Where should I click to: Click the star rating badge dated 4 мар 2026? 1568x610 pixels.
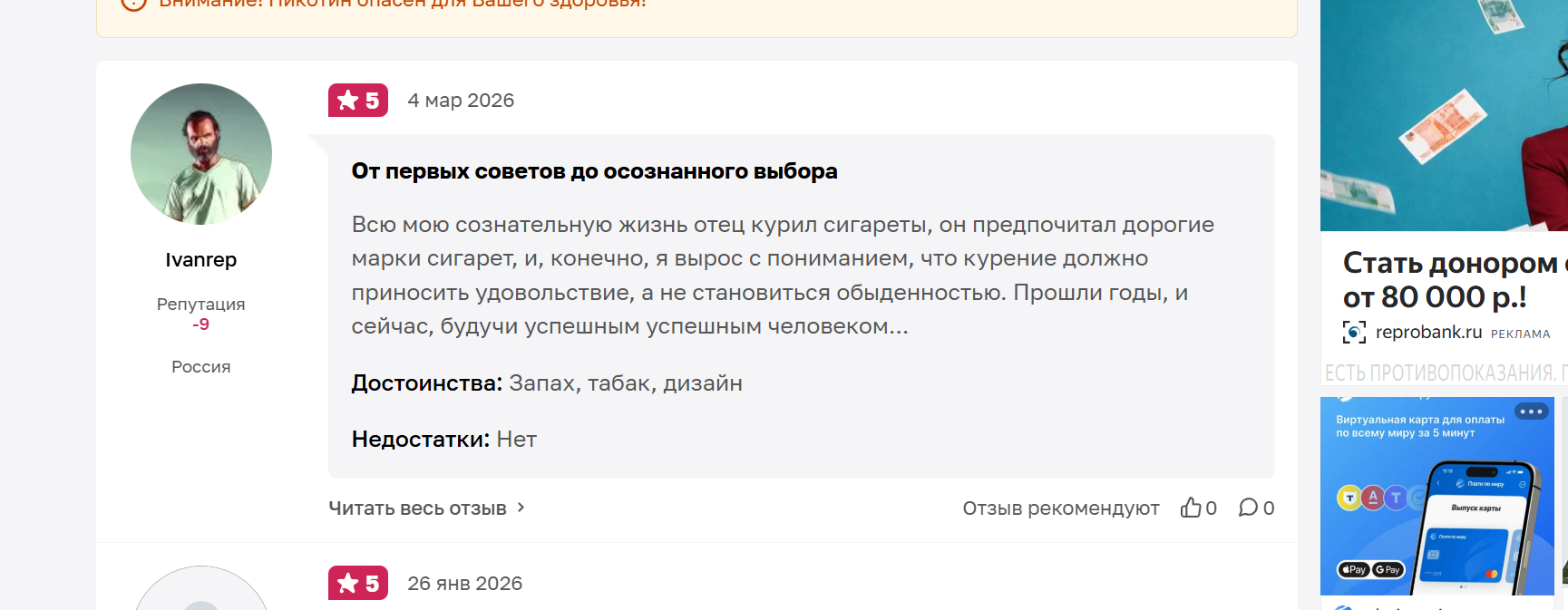(357, 101)
